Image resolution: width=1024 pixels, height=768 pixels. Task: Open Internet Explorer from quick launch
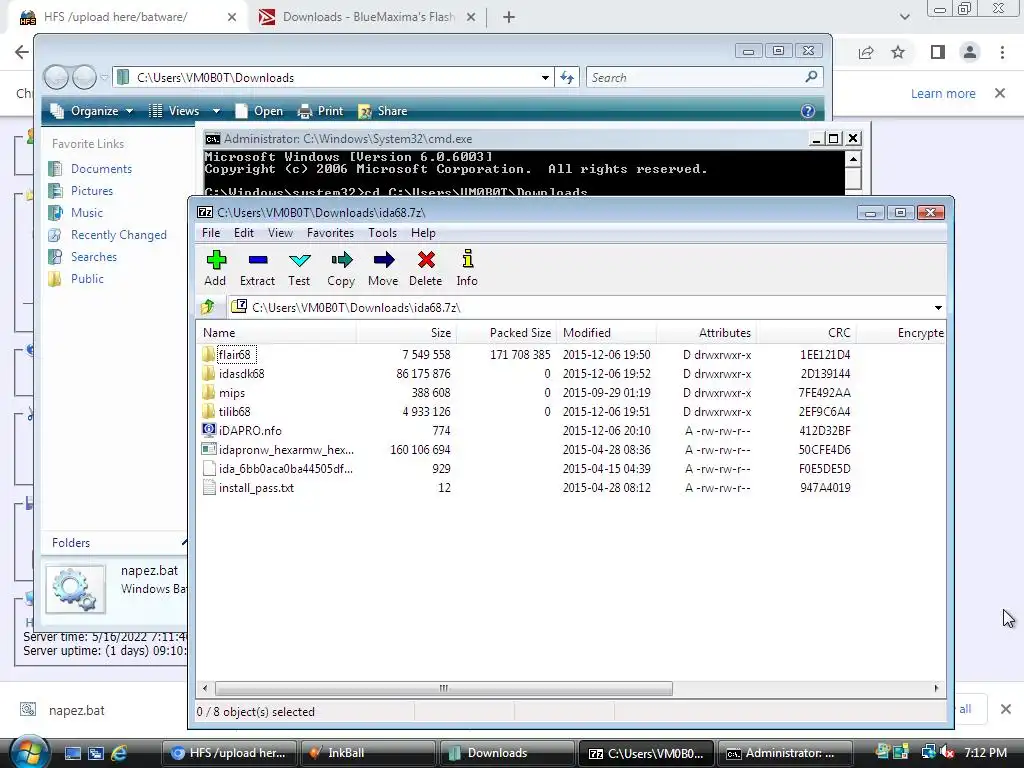[118, 753]
